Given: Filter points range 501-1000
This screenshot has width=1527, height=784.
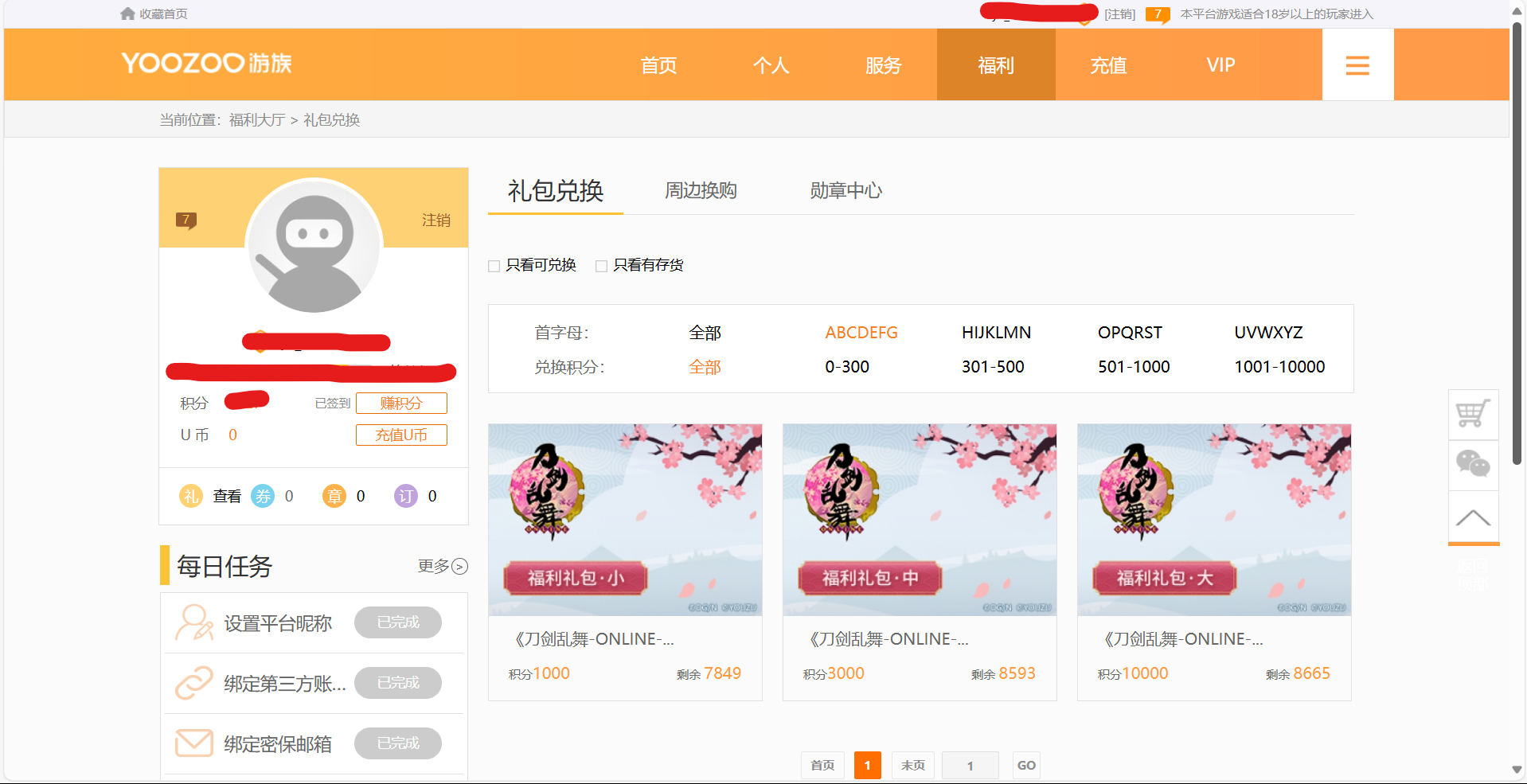Looking at the screenshot, I should tap(1134, 367).
